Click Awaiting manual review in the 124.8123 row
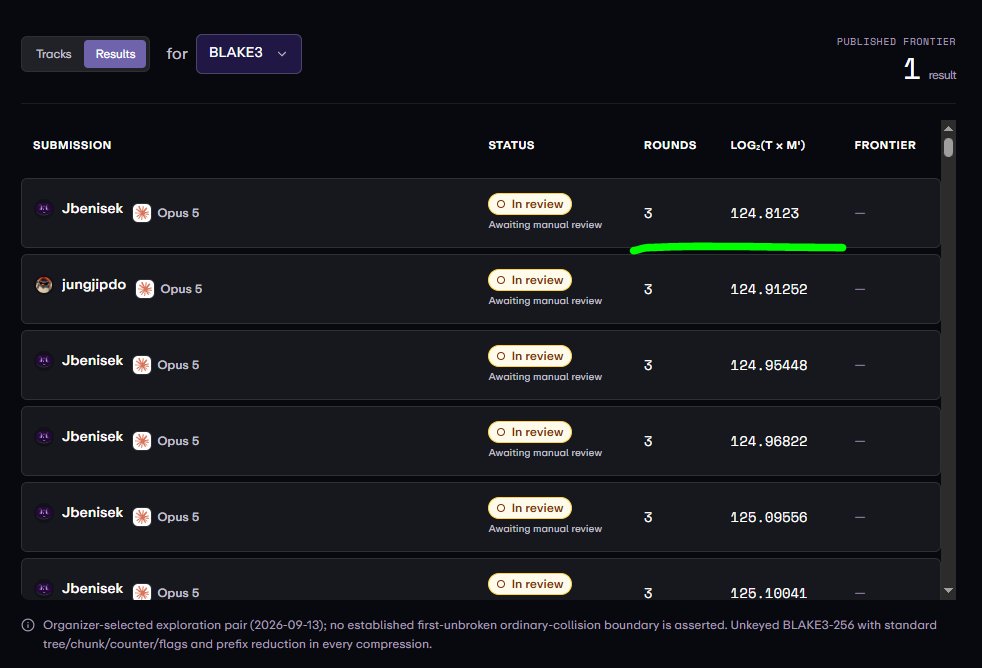 click(x=545, y=225)
